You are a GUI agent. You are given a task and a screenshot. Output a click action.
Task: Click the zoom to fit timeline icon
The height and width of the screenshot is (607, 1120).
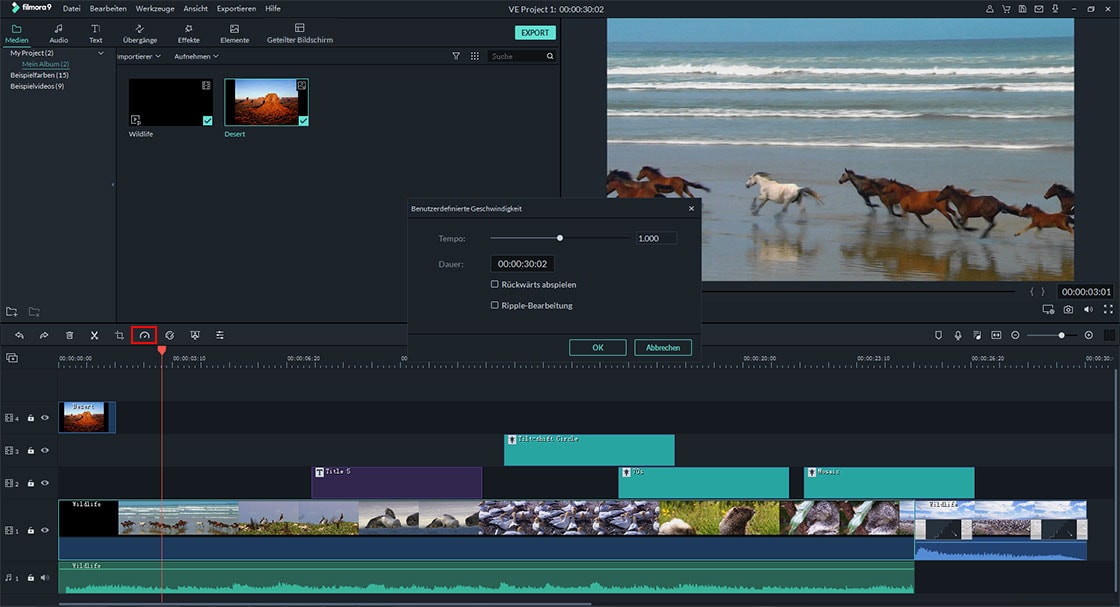(996, 335)
